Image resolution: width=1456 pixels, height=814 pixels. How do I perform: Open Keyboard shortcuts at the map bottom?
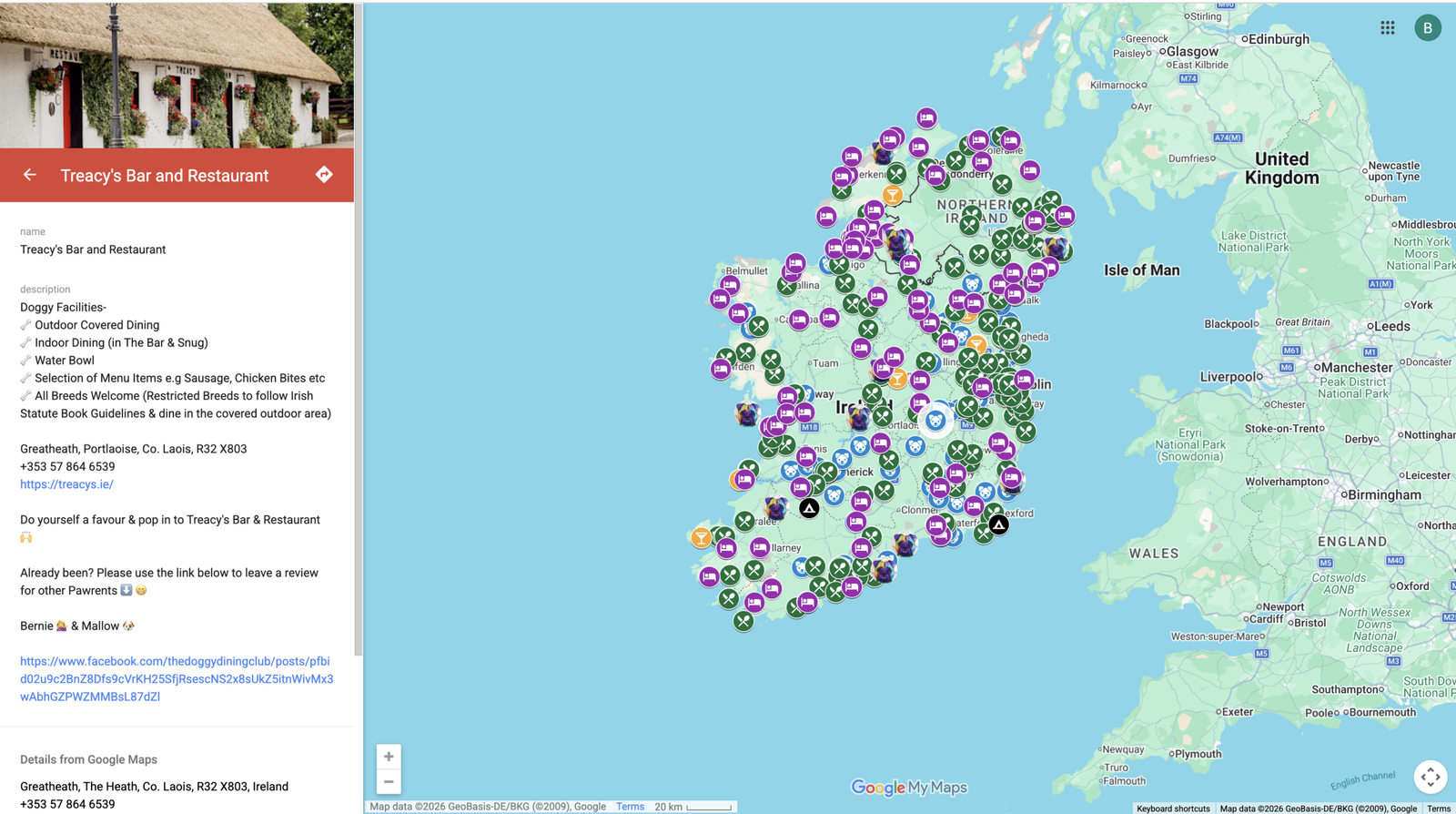click(x=1173, y=809)
